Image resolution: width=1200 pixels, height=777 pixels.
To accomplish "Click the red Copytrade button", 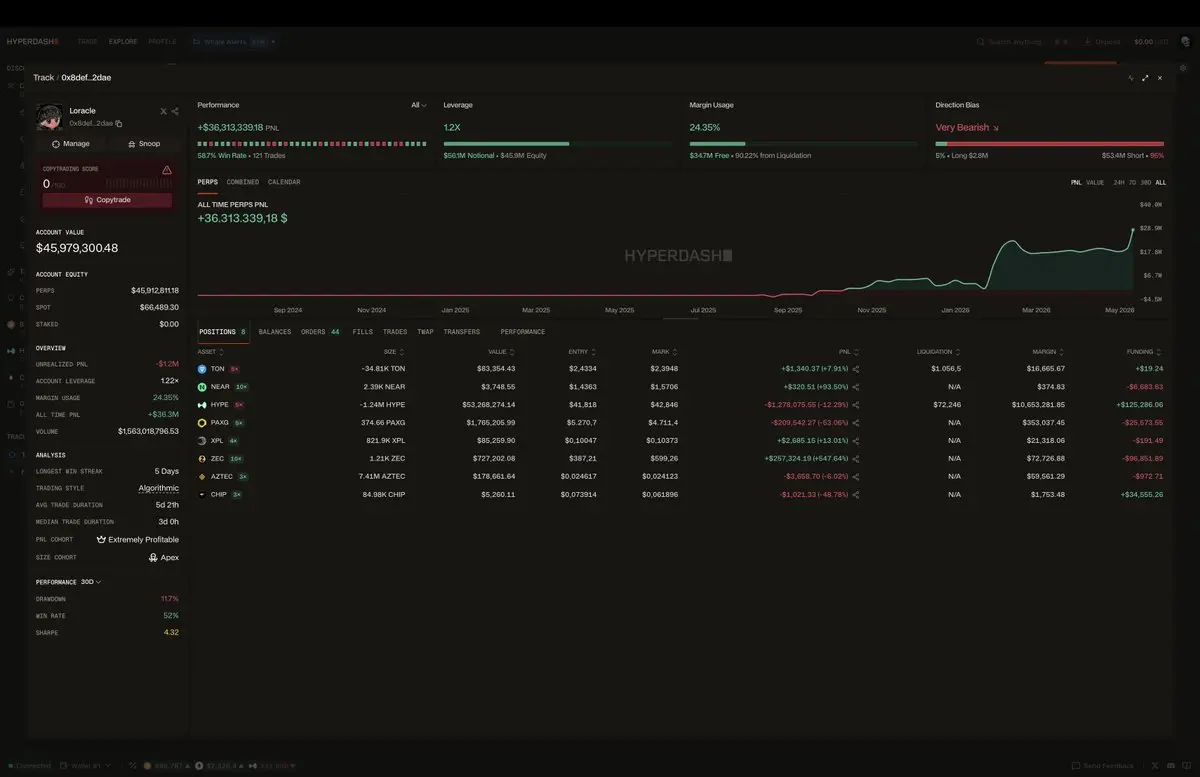I will click(x=107, y=200).
